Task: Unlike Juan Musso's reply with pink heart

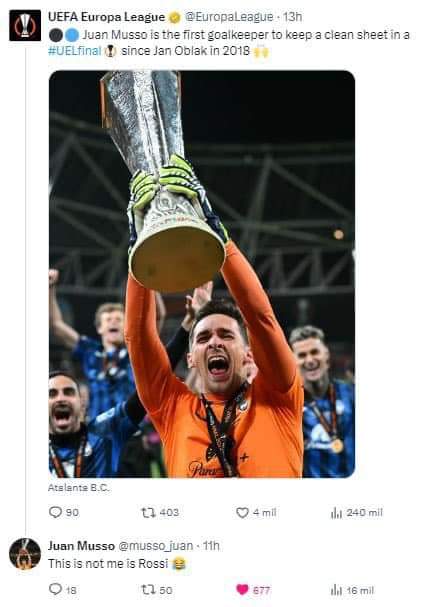Action: (x=242, y=590)
